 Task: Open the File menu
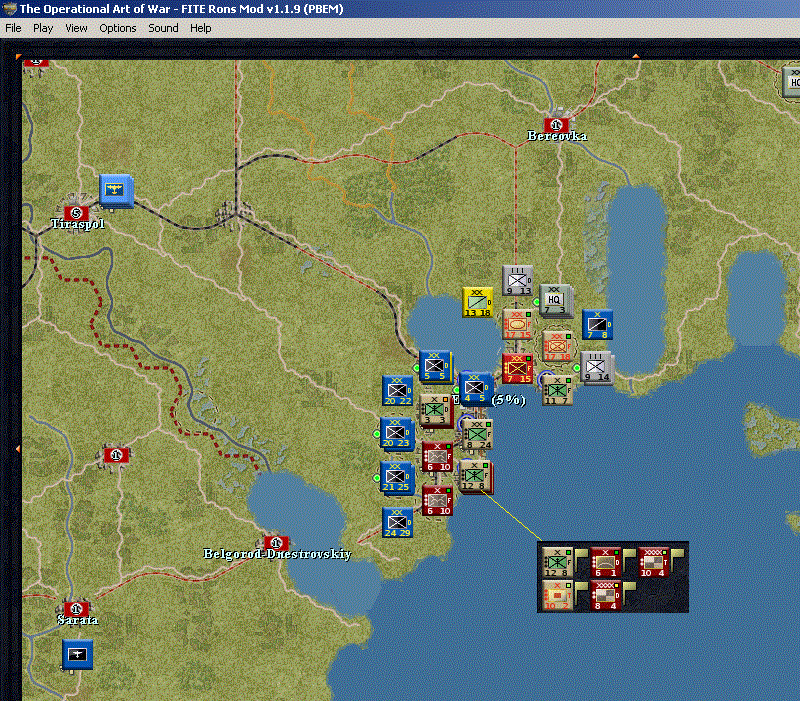click(x=13, y=28)
